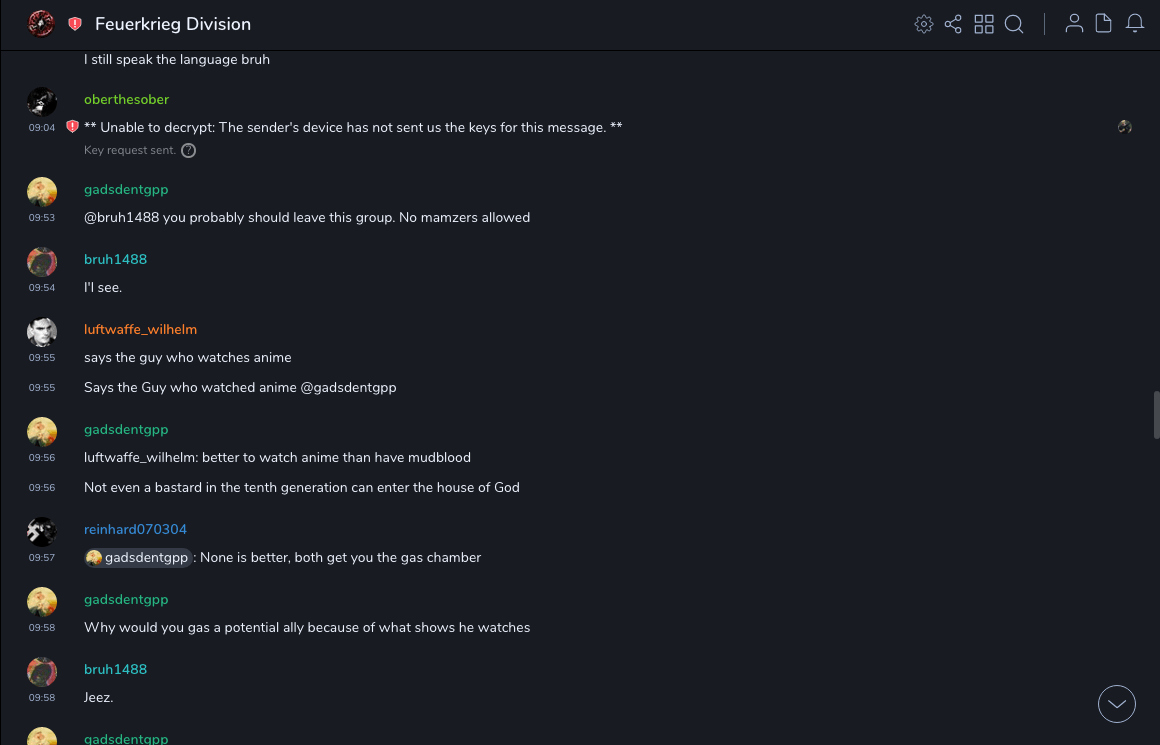The height and width of the screenshot is (745, 1160).
Task: Click the room avatar in header
Action: (x=41, y=23)
